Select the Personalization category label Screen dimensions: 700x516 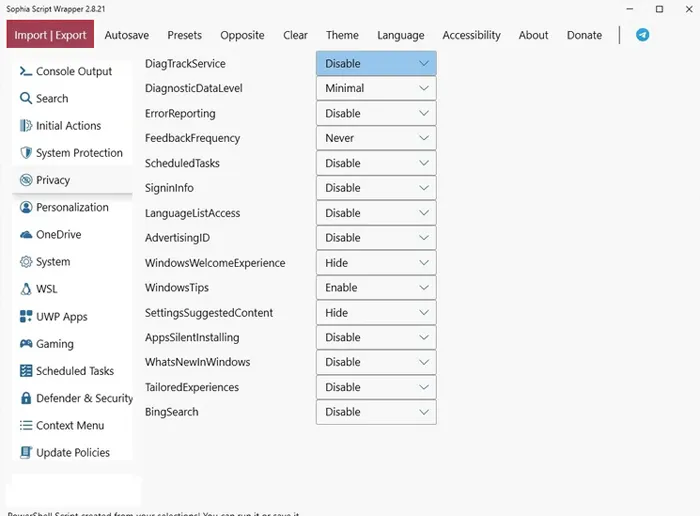pyautogui.click(x=72, y=207)
